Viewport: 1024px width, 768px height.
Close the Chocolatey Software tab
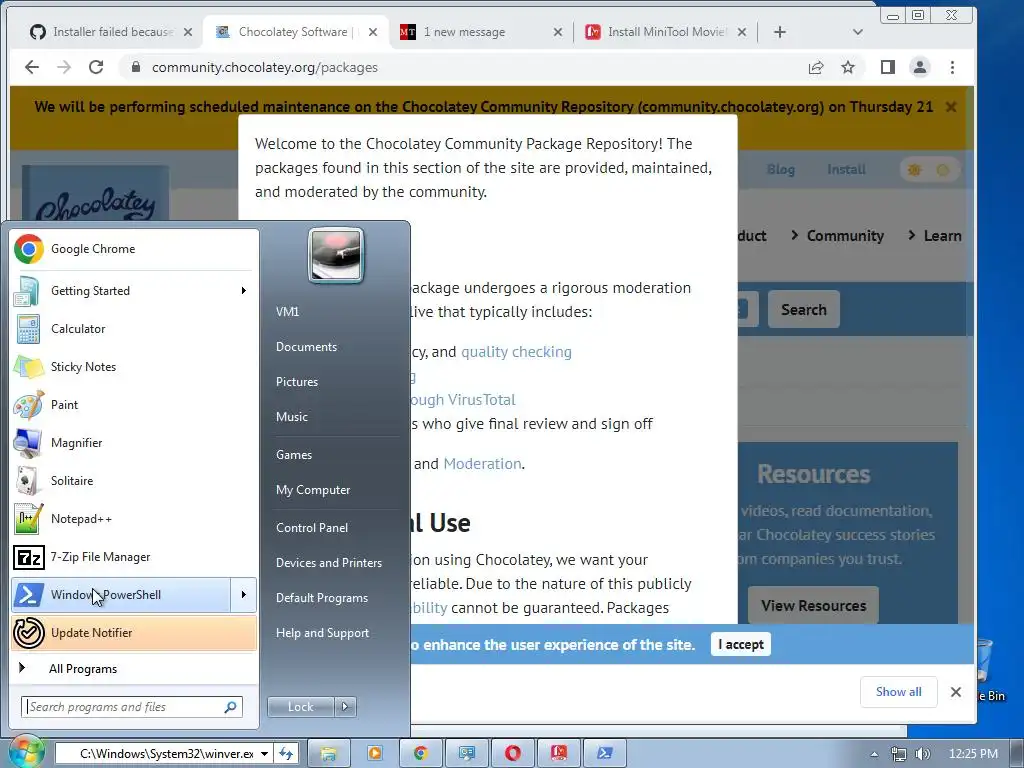[x=373, y=32]
